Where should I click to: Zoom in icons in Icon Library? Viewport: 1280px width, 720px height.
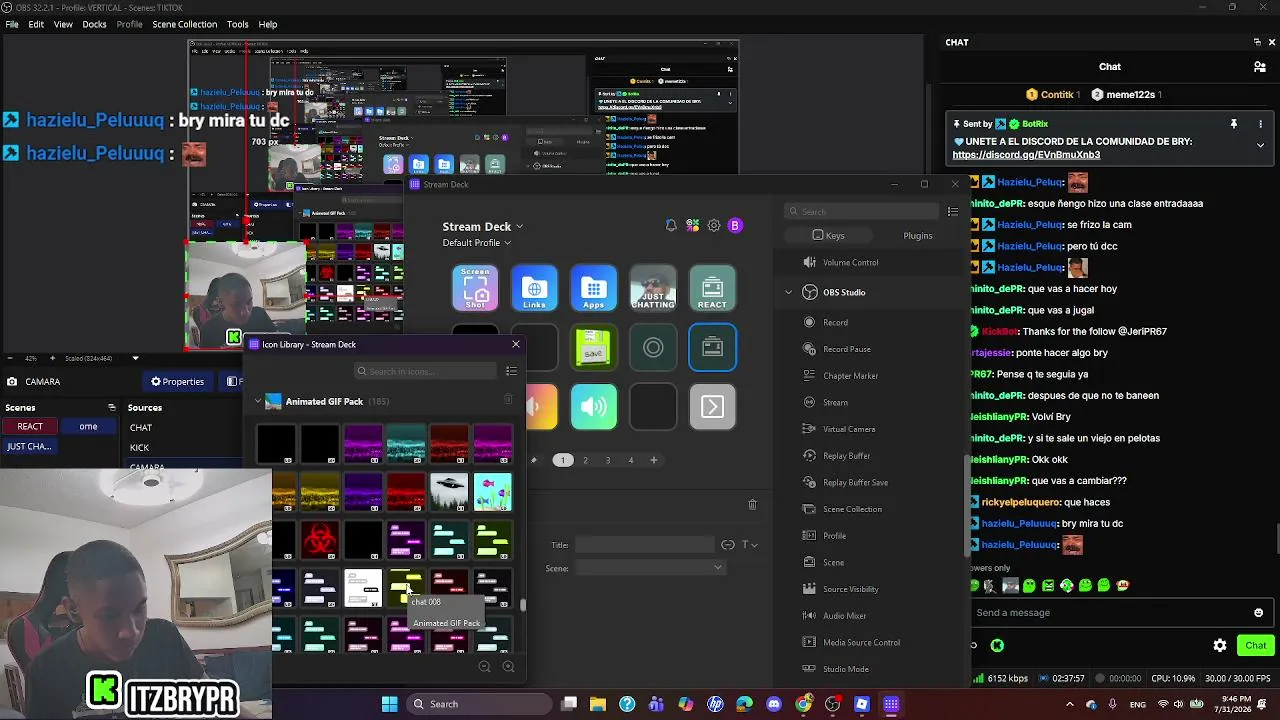[508, 667]
